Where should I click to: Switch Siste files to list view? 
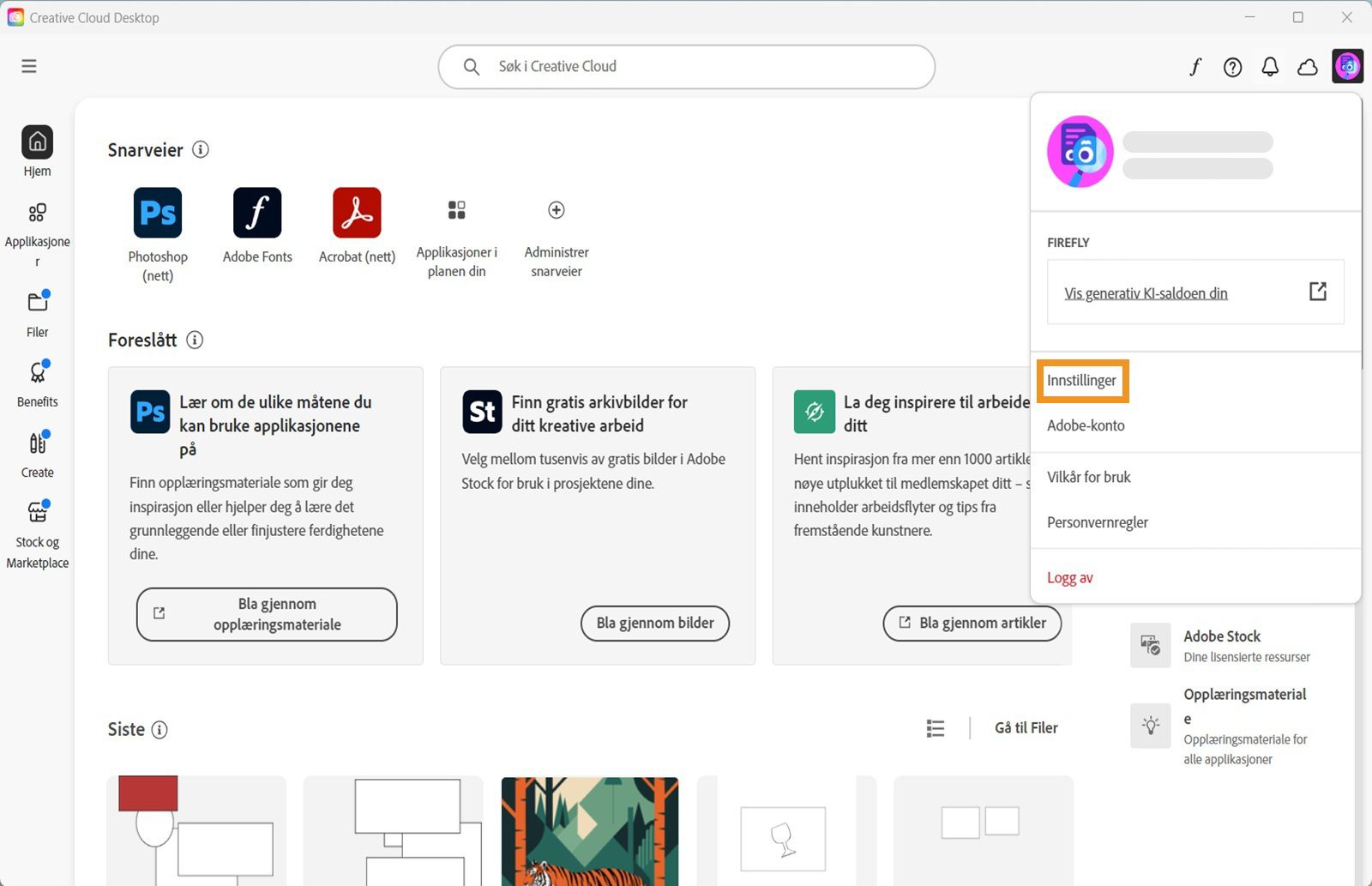tap(936, 728)
